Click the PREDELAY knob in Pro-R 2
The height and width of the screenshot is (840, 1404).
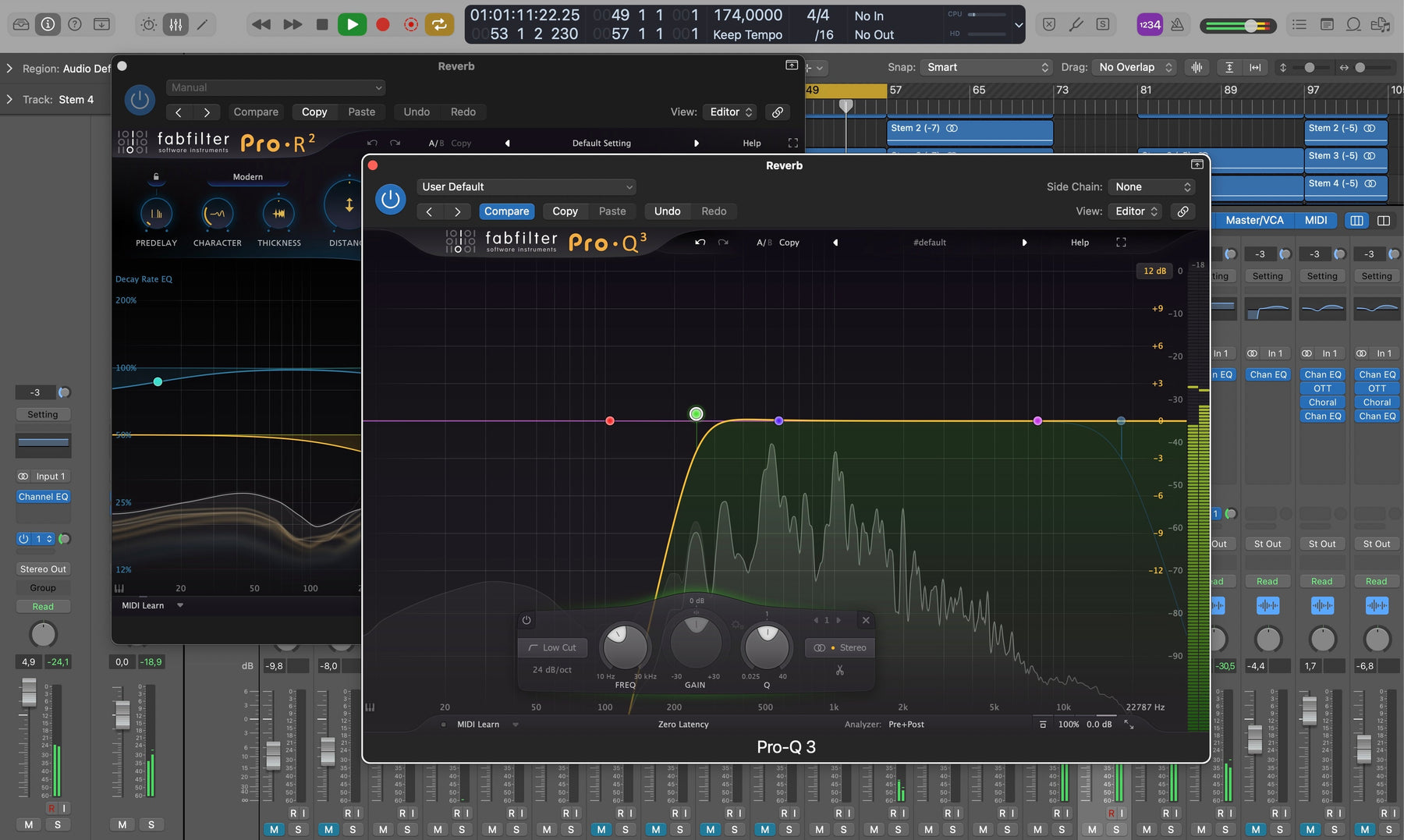[x=156, y=213]
